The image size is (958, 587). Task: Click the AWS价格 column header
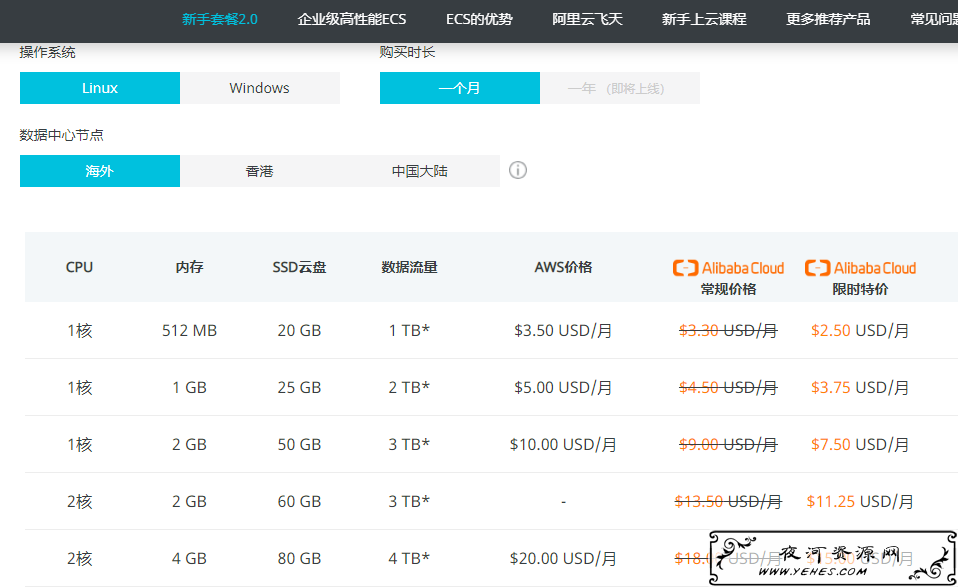563,267
